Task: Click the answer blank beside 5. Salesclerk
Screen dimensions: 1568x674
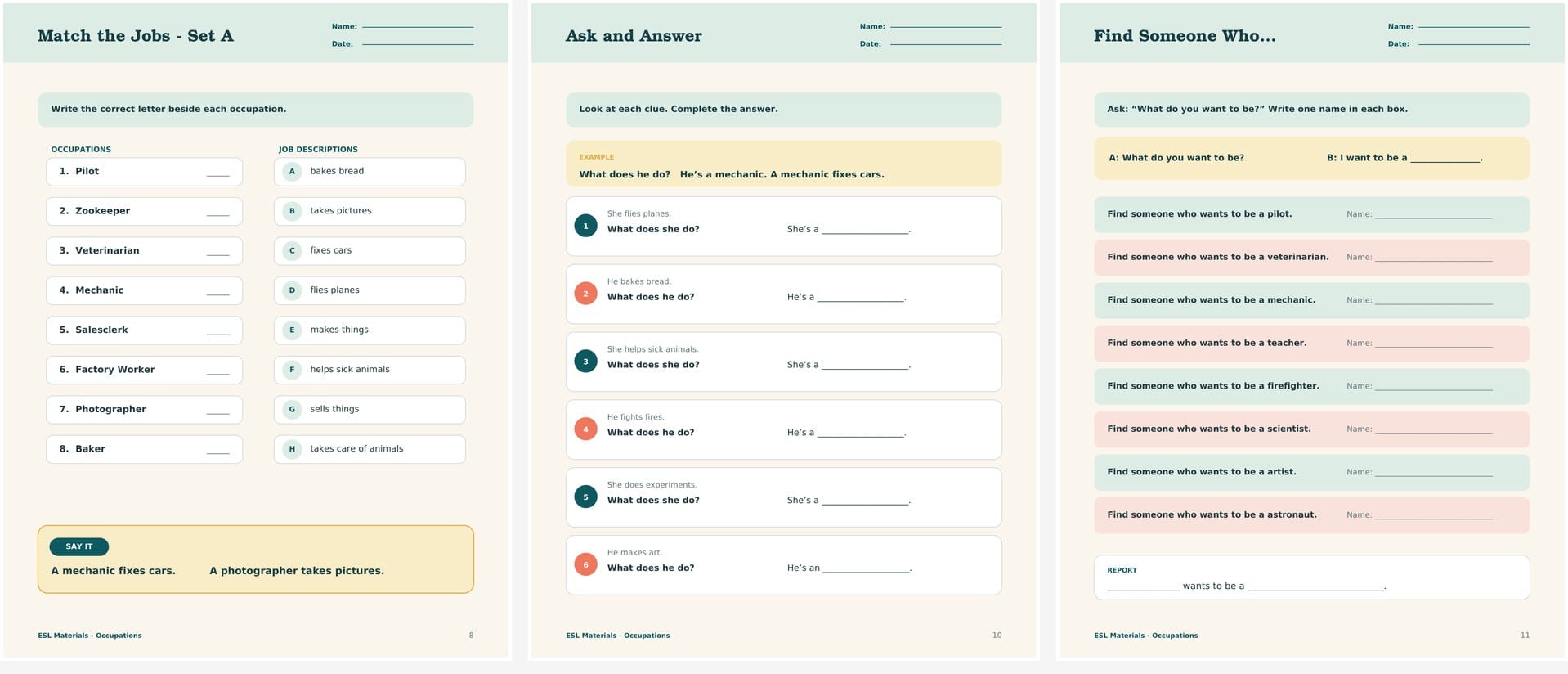Action: click(x=217, y=333)
